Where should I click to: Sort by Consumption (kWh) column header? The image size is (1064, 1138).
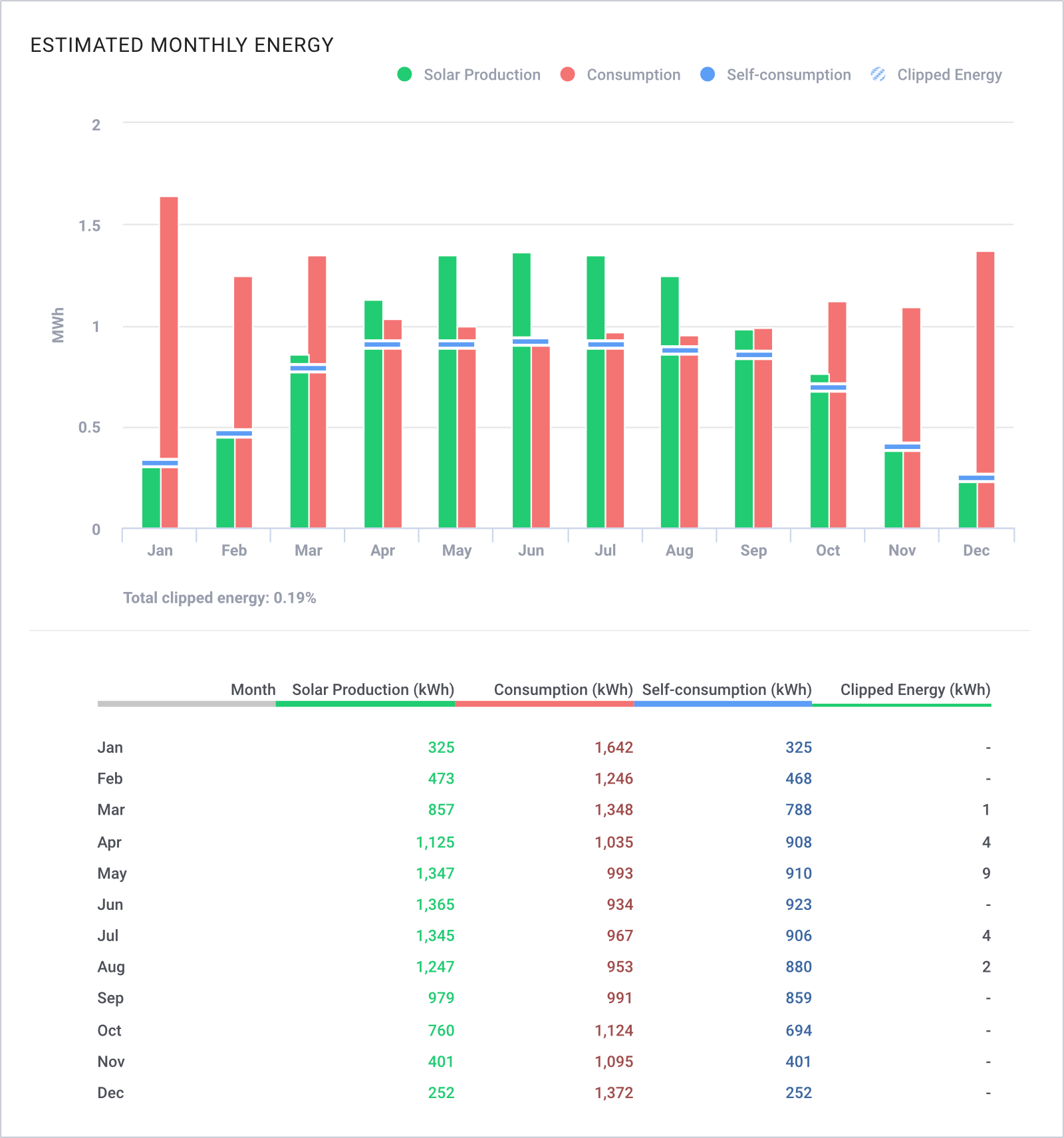(563, 690)
